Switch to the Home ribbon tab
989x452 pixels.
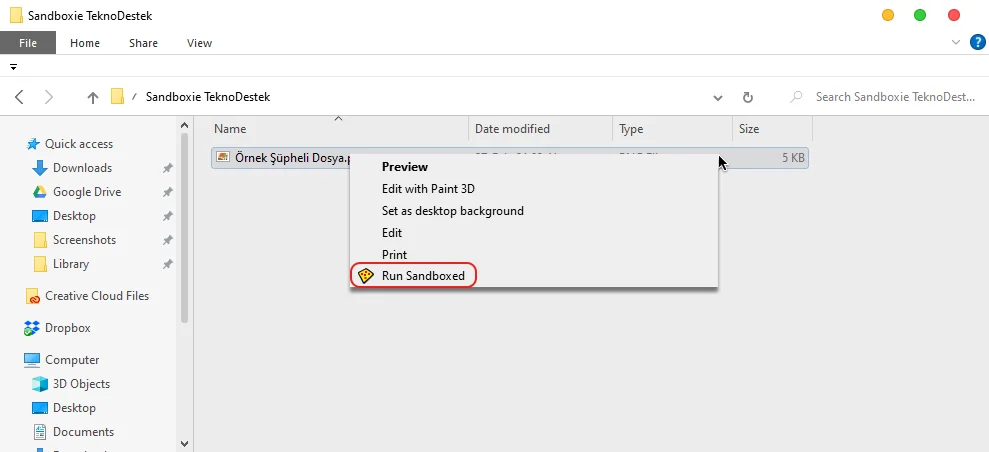pyautogui.click(x=85, y=43)
